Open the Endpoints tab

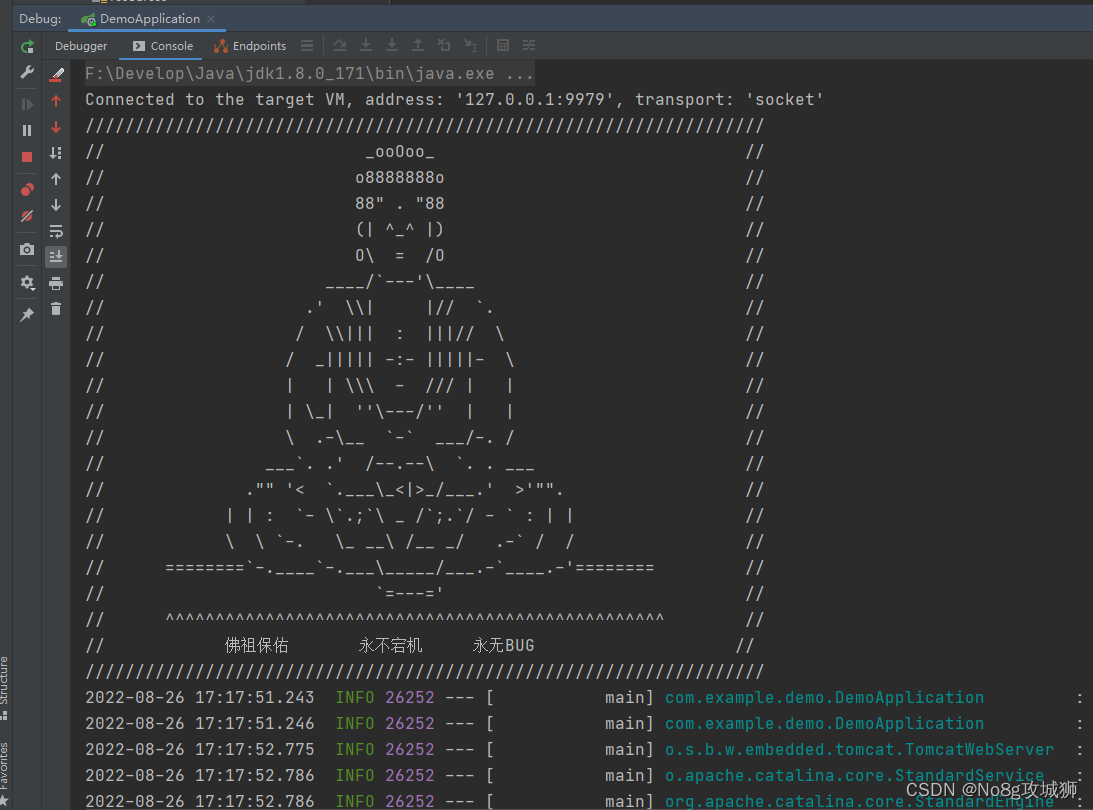tap(250, 46)
